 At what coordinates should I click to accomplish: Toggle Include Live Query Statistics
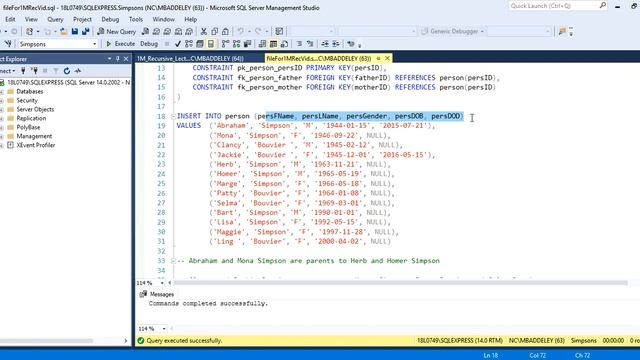coord(237,44)
